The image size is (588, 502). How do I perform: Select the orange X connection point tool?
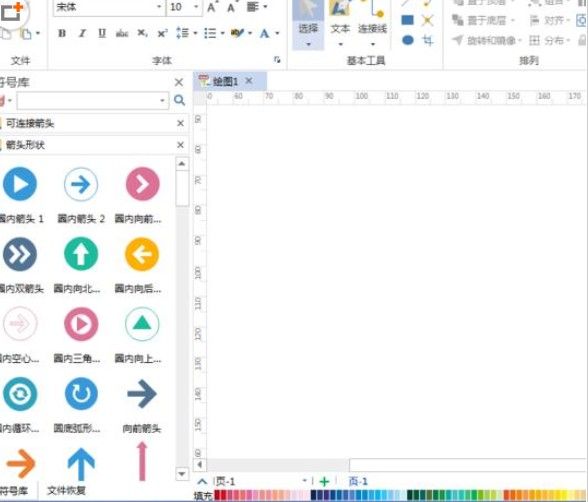click(427, 20)
